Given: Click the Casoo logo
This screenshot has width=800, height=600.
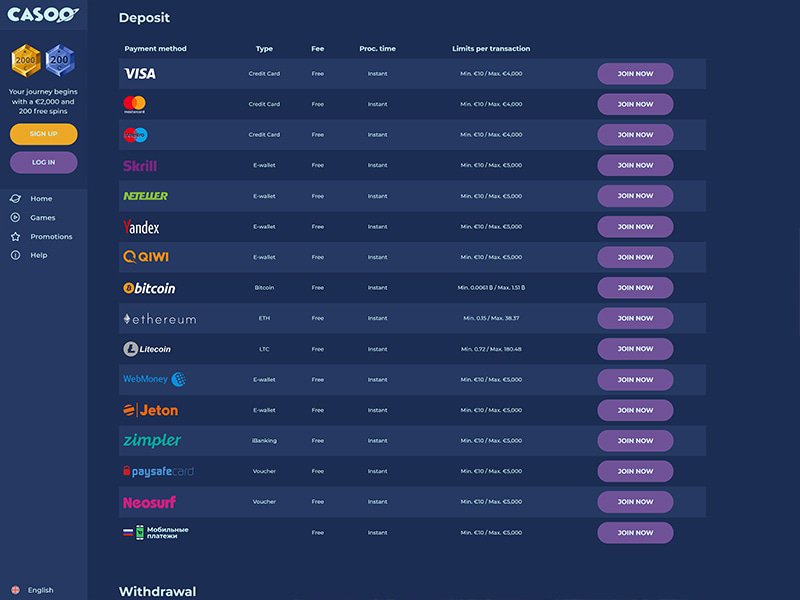Looking at the screenshot, I should [43, 14].
